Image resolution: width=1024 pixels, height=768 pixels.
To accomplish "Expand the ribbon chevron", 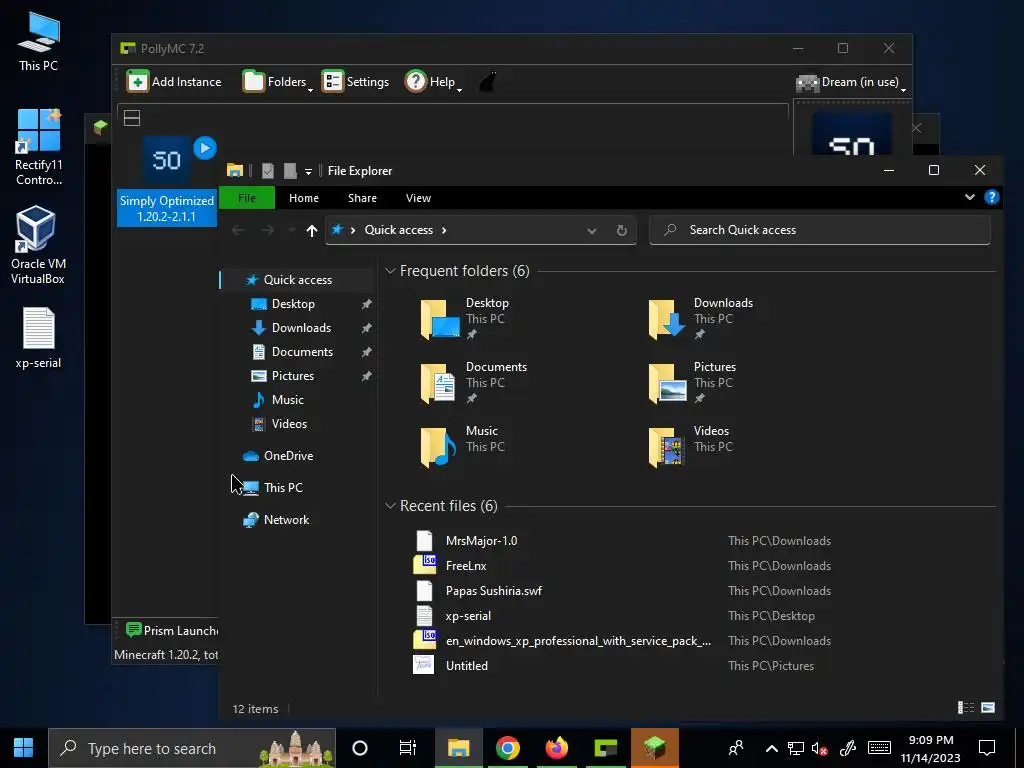I will click(970, 197).
